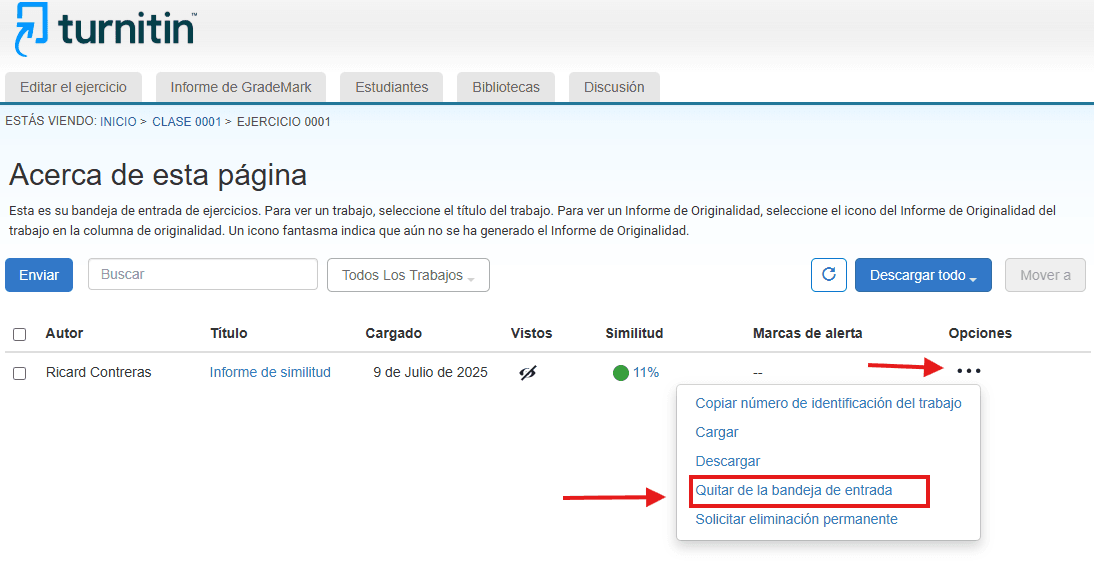Viewport: 1094px width, 570px height.
Task: Focus the Buscar search field
Action: tap(202, 274)
